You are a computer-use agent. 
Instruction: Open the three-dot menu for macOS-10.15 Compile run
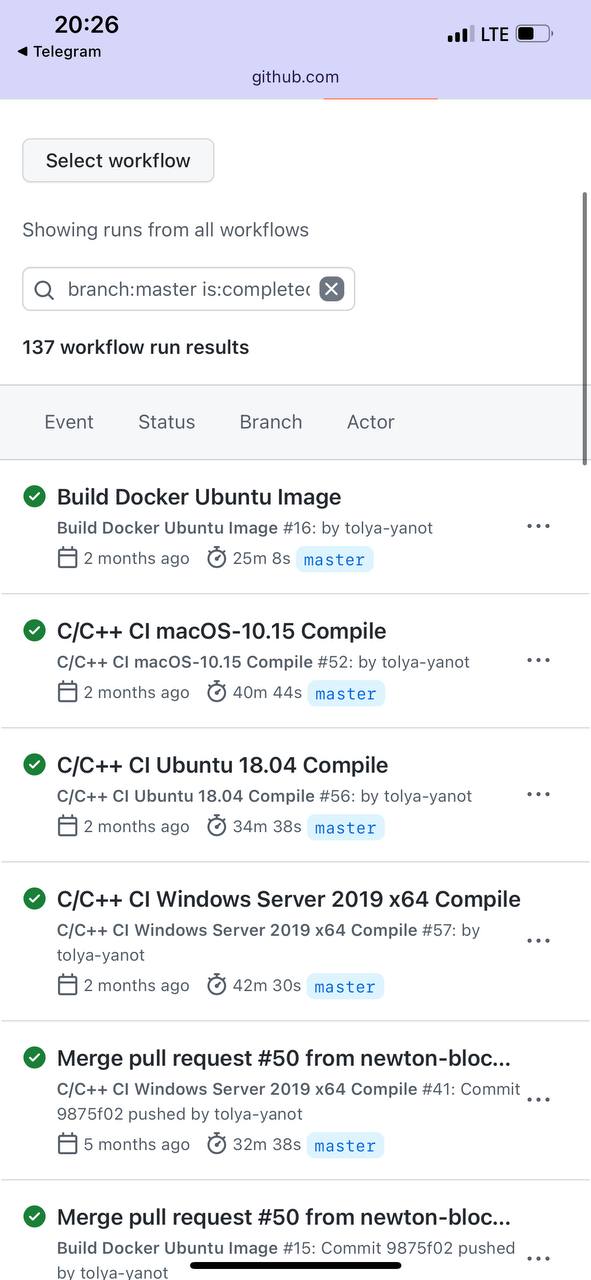pos(538,660)
